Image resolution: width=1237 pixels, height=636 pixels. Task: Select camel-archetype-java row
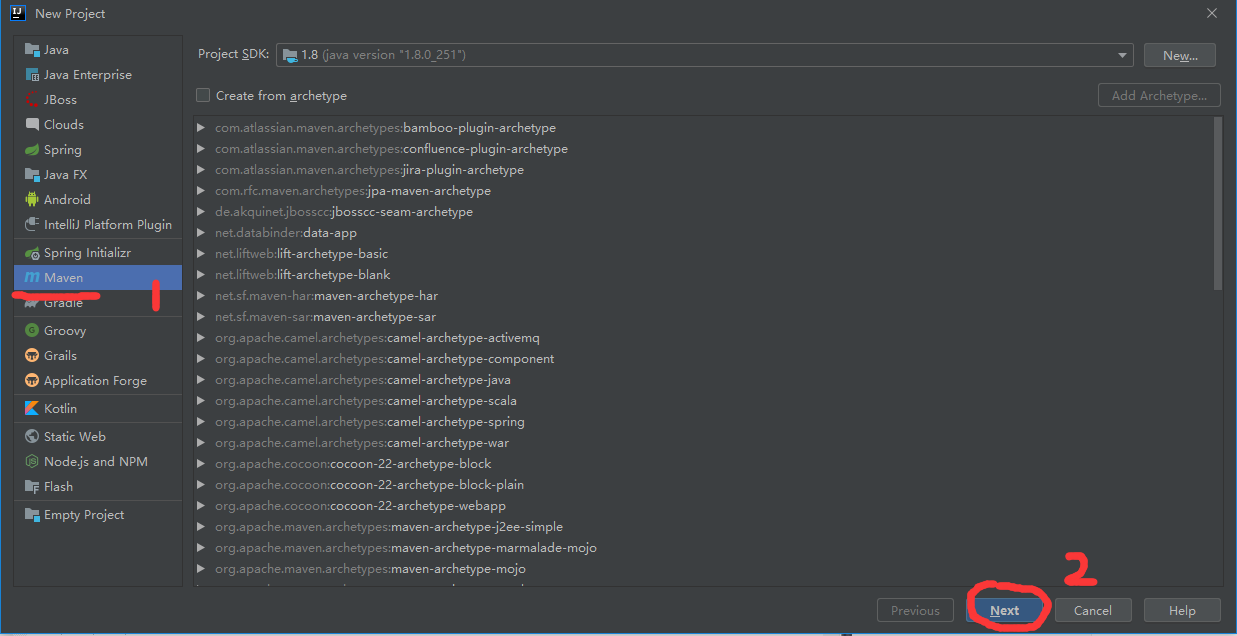(702, 380)
